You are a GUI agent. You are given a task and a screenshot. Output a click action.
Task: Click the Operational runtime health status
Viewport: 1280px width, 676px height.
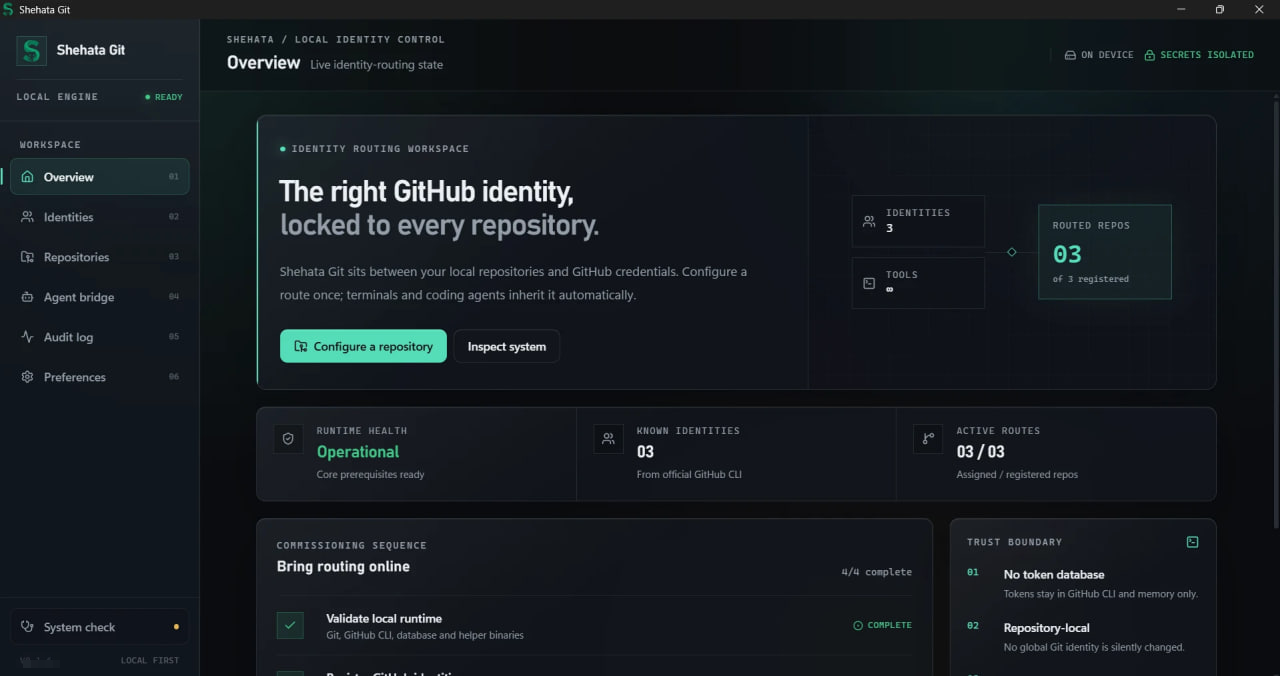(x=358, y=452)
